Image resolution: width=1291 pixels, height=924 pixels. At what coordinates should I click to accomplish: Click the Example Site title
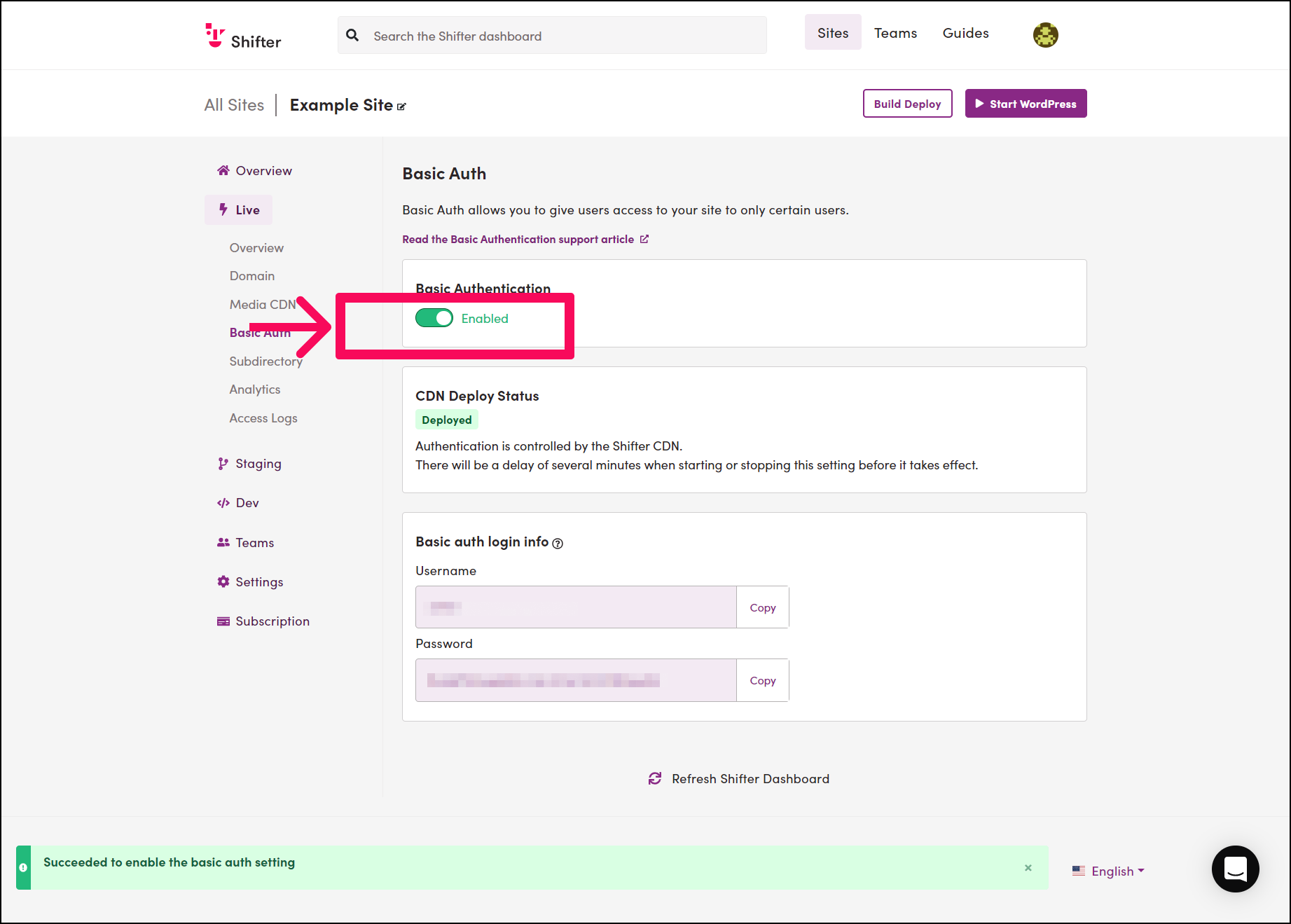tap(341, 105)
